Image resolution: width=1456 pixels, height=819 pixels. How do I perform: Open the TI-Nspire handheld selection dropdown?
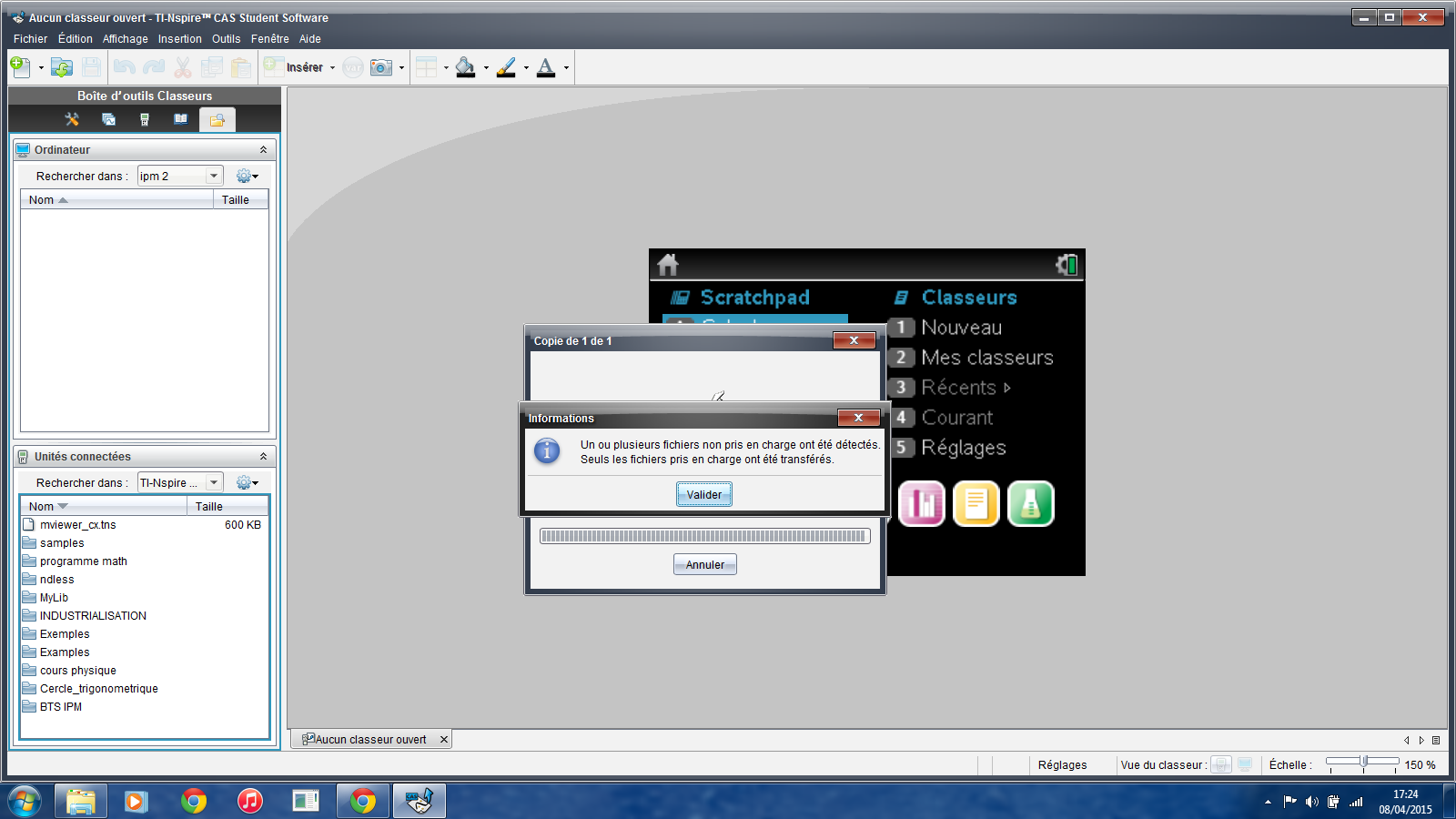tap(214, 483)
